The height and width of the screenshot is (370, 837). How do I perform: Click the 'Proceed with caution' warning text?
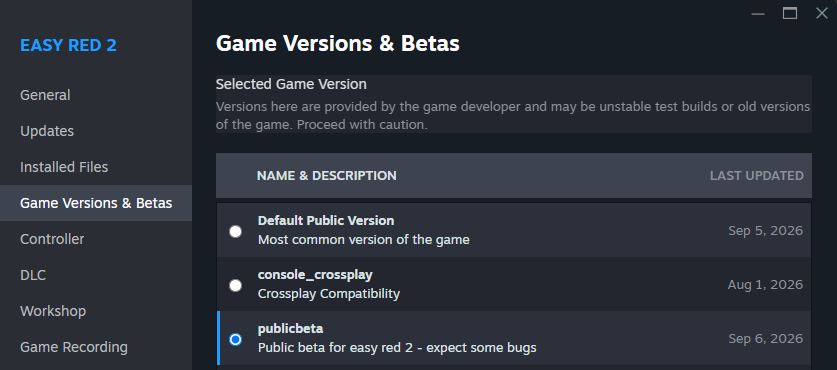point(362,125)
